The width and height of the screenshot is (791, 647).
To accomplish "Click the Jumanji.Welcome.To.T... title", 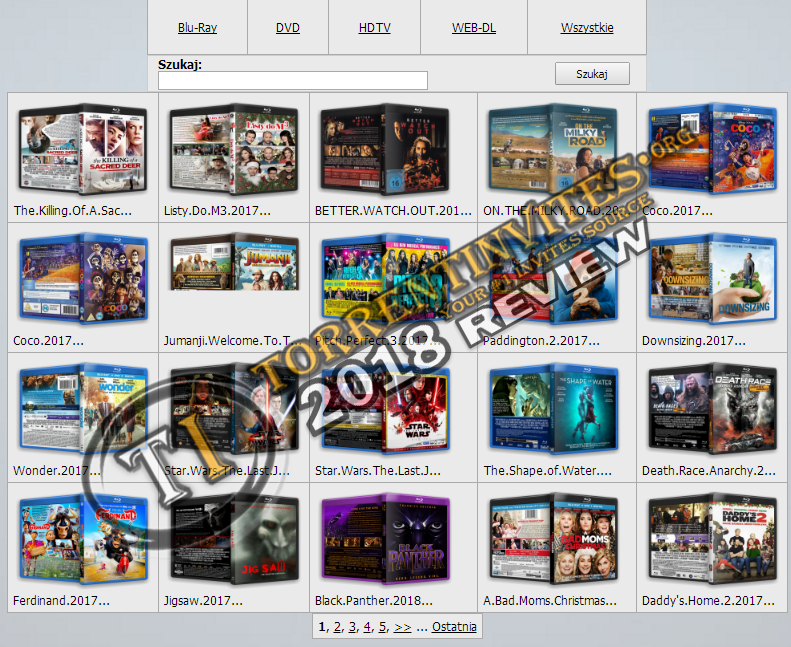I will [x=233, y=341].
